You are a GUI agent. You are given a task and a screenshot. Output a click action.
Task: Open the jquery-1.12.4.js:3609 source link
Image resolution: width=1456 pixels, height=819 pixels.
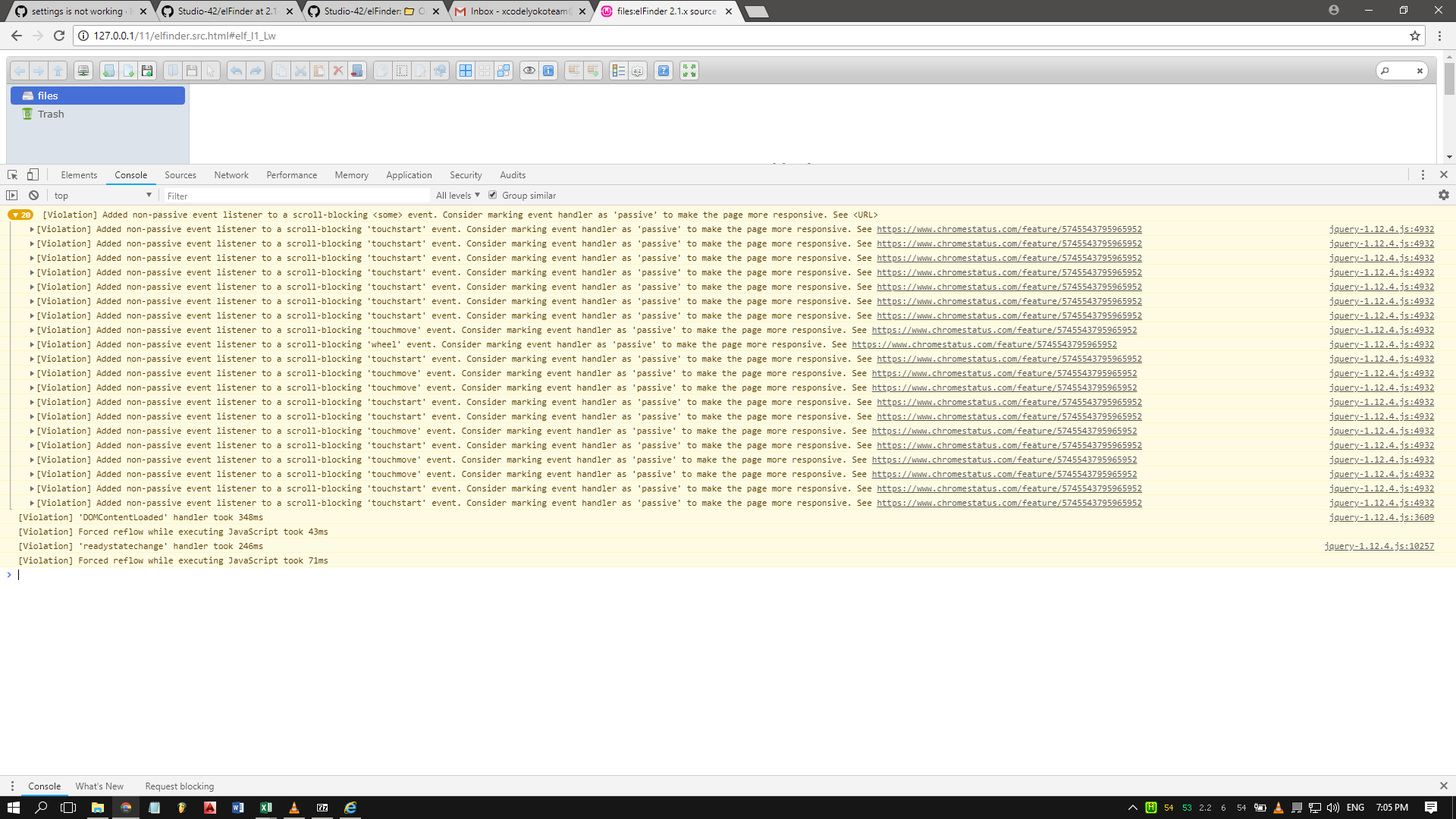pos(1380,516)
